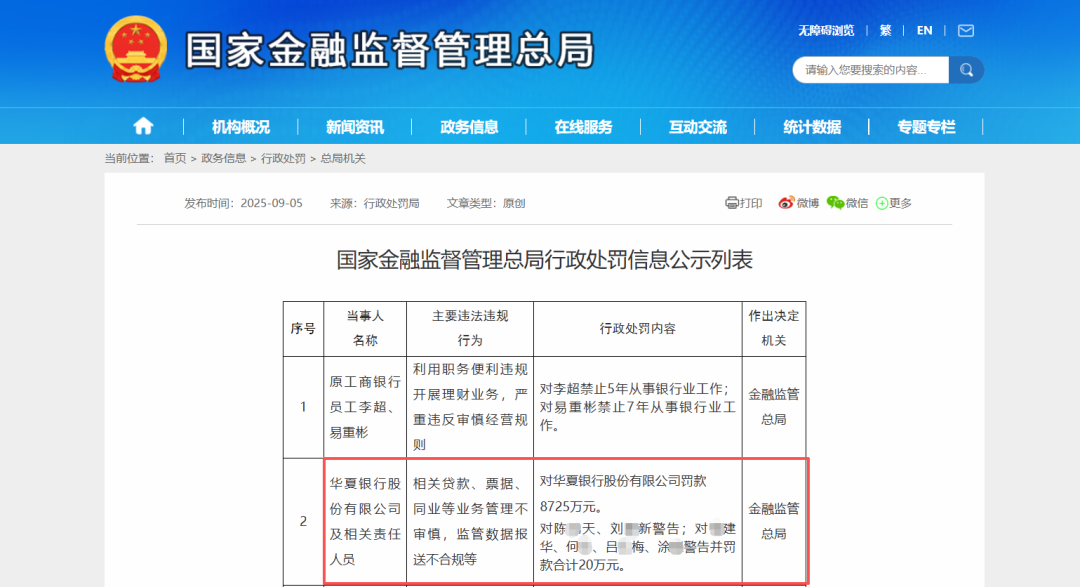Click the search magnifier button
Image resolution: width=1080 pixels, height=587 pixels.
(x=966, y=70)
